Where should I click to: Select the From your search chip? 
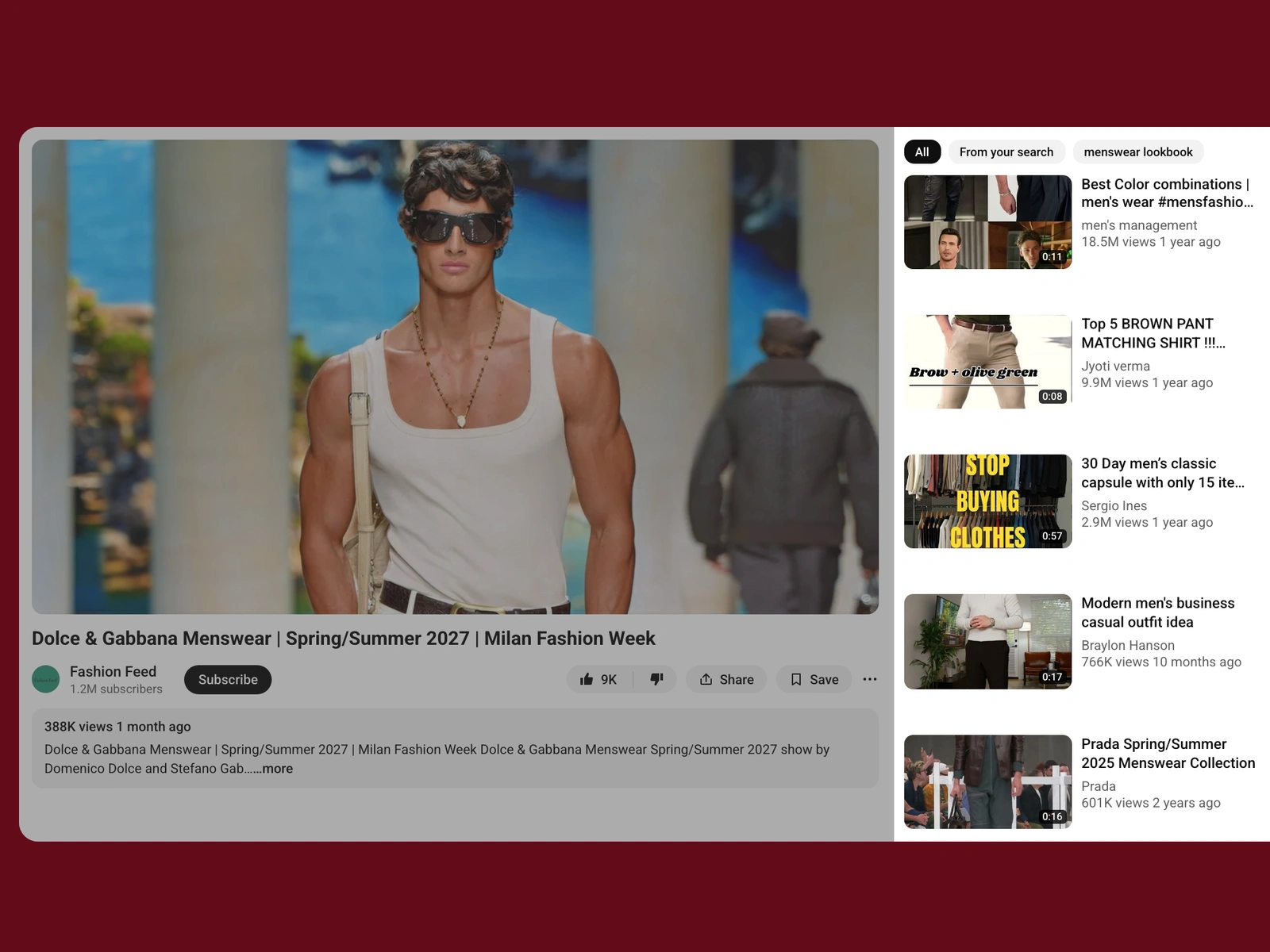pos(1006,152)
